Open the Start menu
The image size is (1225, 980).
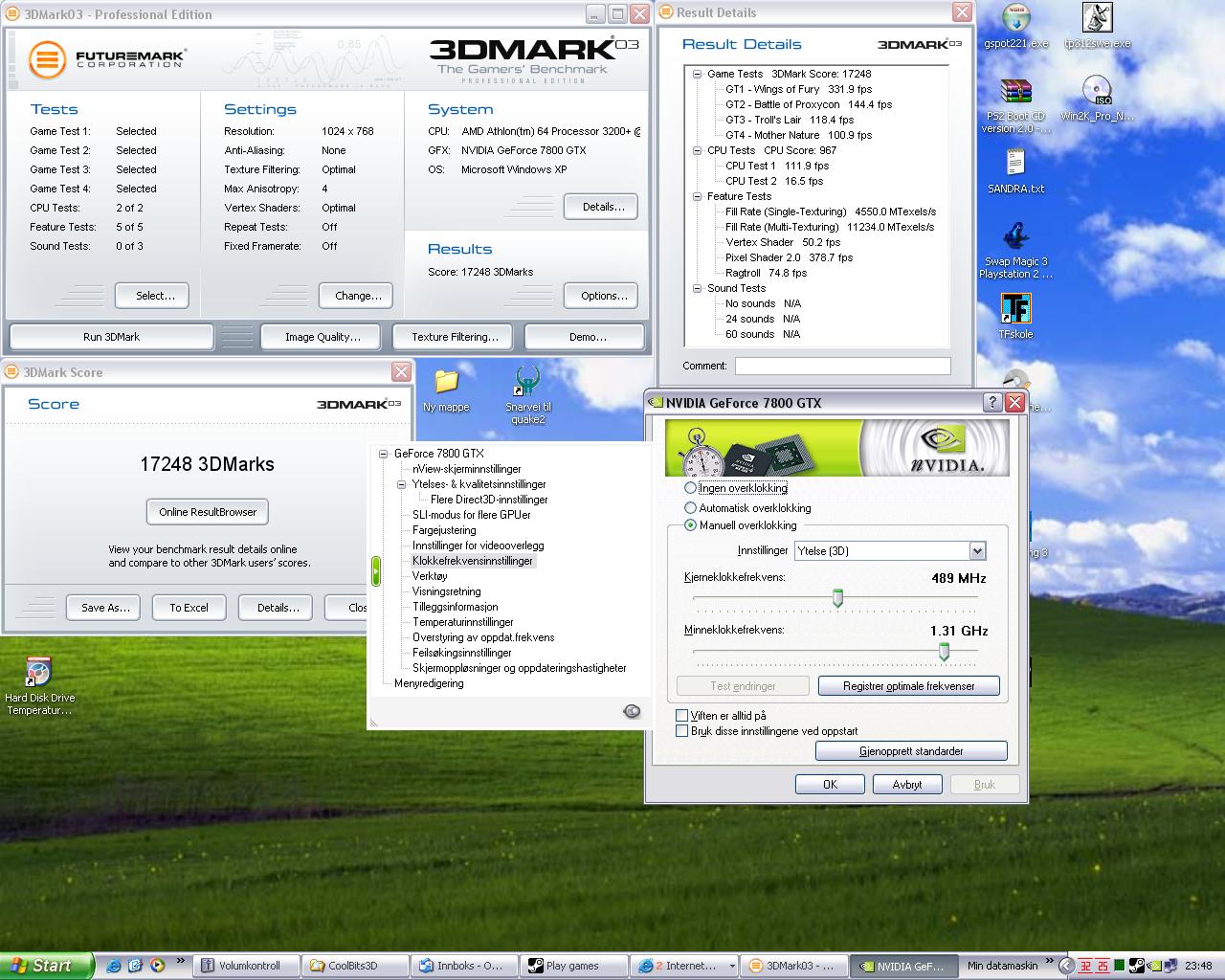coord(46,966)
